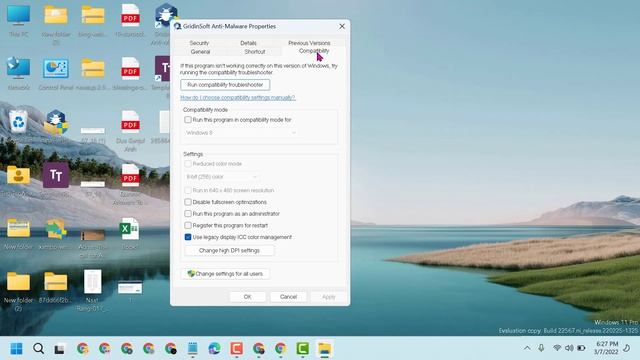Open the Windows Start menu
This screenshot has height=360, width=640.
[x=17, y=349]
